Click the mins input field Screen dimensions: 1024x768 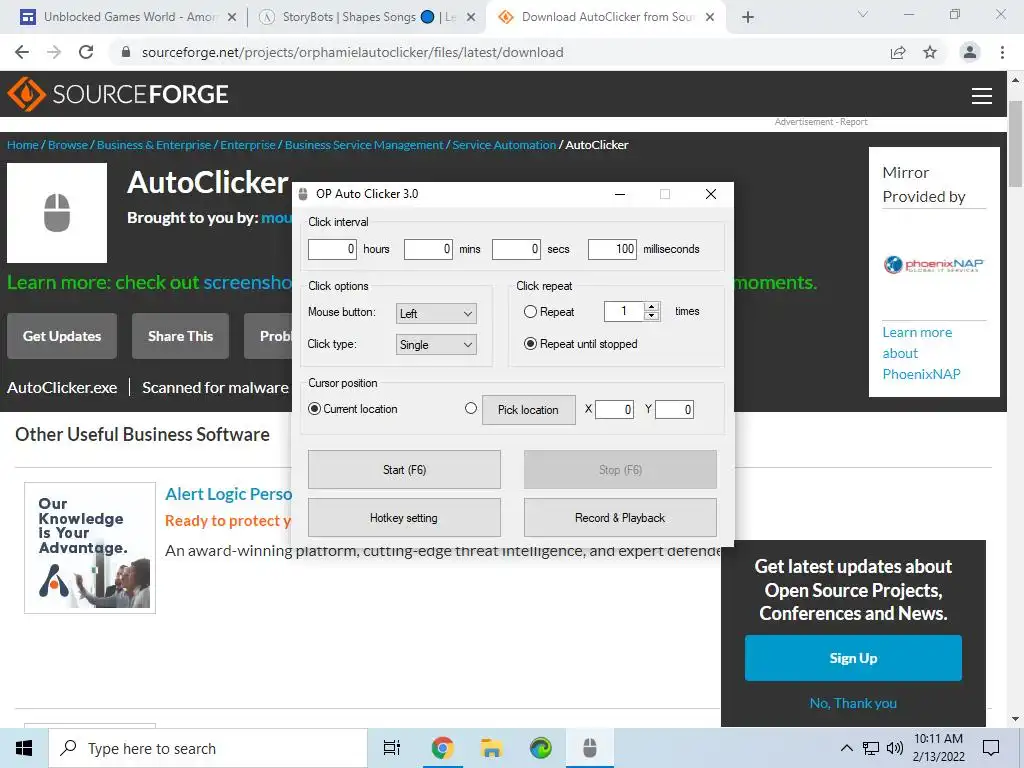tap(428, 249)
